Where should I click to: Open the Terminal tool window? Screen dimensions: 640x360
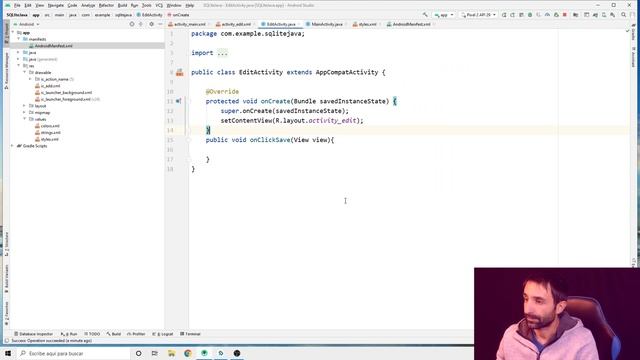click(x=191, y=334)
